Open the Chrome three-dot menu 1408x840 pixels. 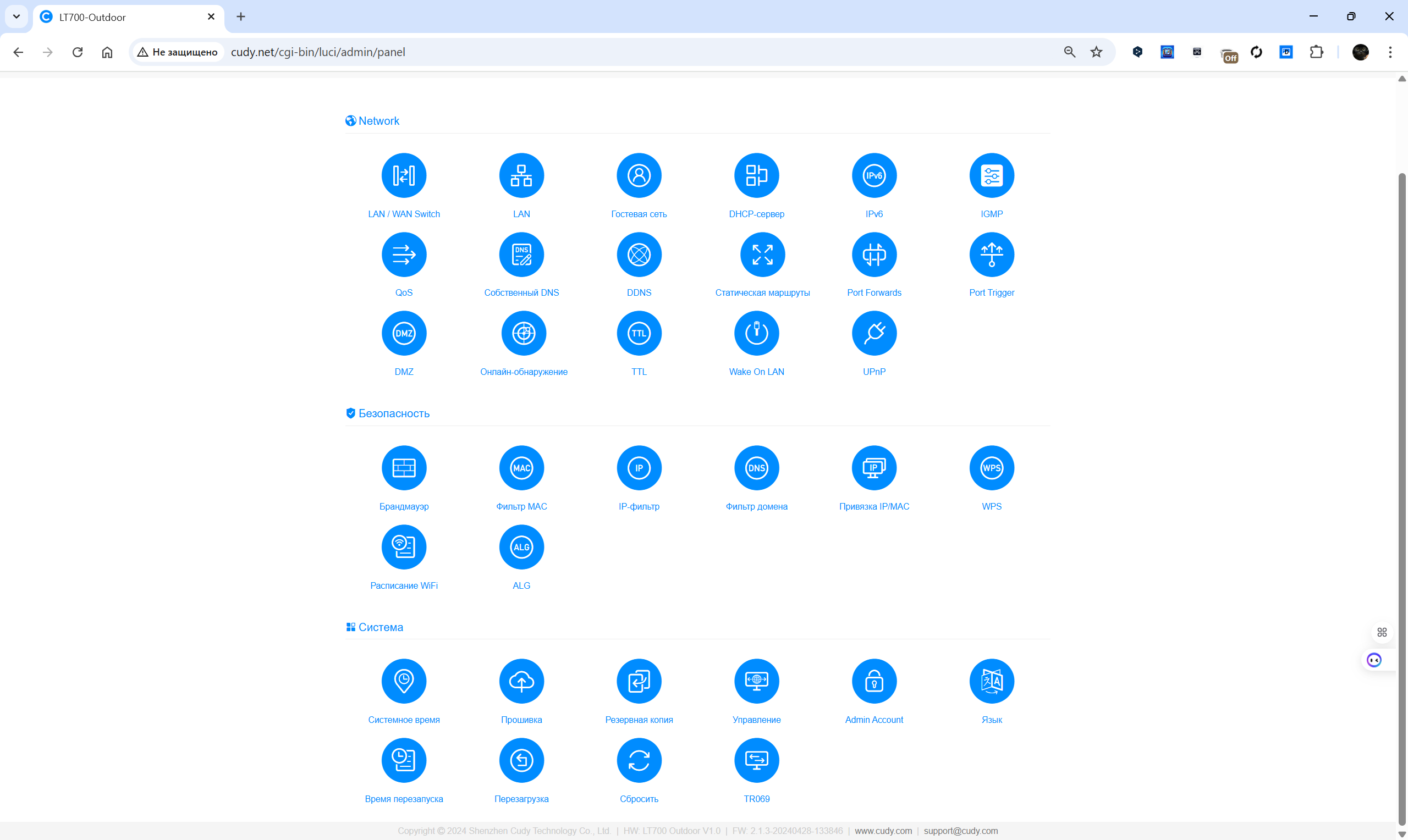tap(1390, 52)
